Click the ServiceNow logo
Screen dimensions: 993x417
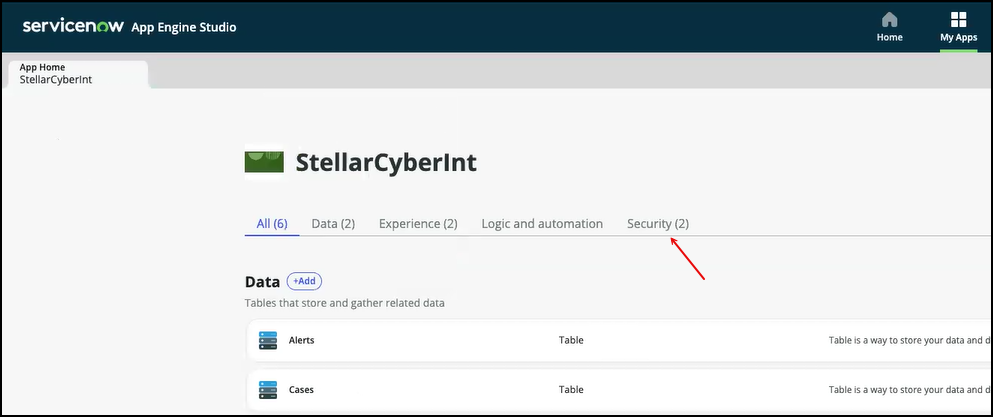tap(74, 26)
